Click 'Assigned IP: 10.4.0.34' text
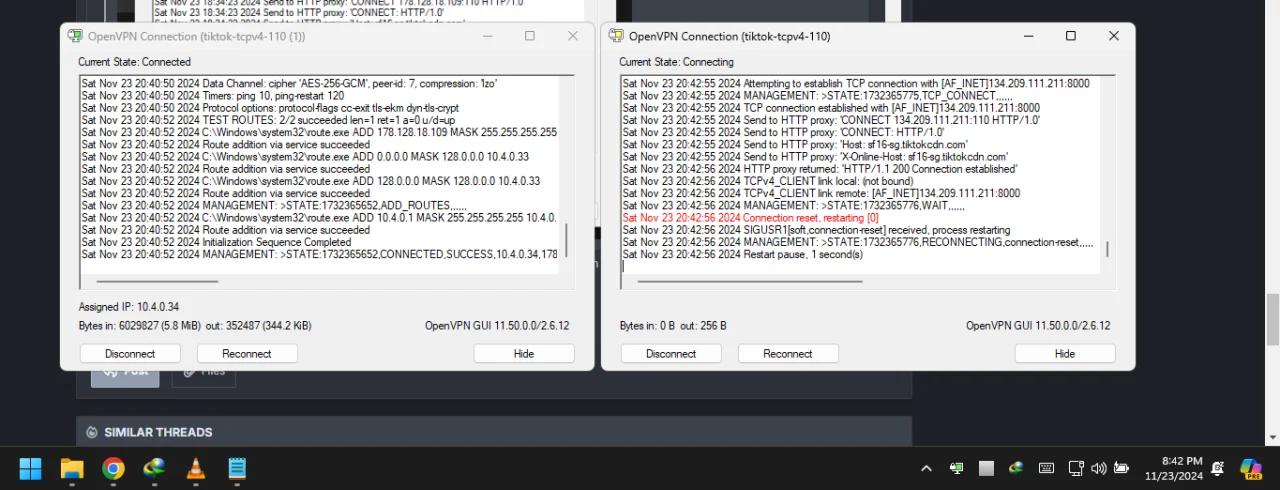Screen dimensions: 1280x490 pos(129,307)
